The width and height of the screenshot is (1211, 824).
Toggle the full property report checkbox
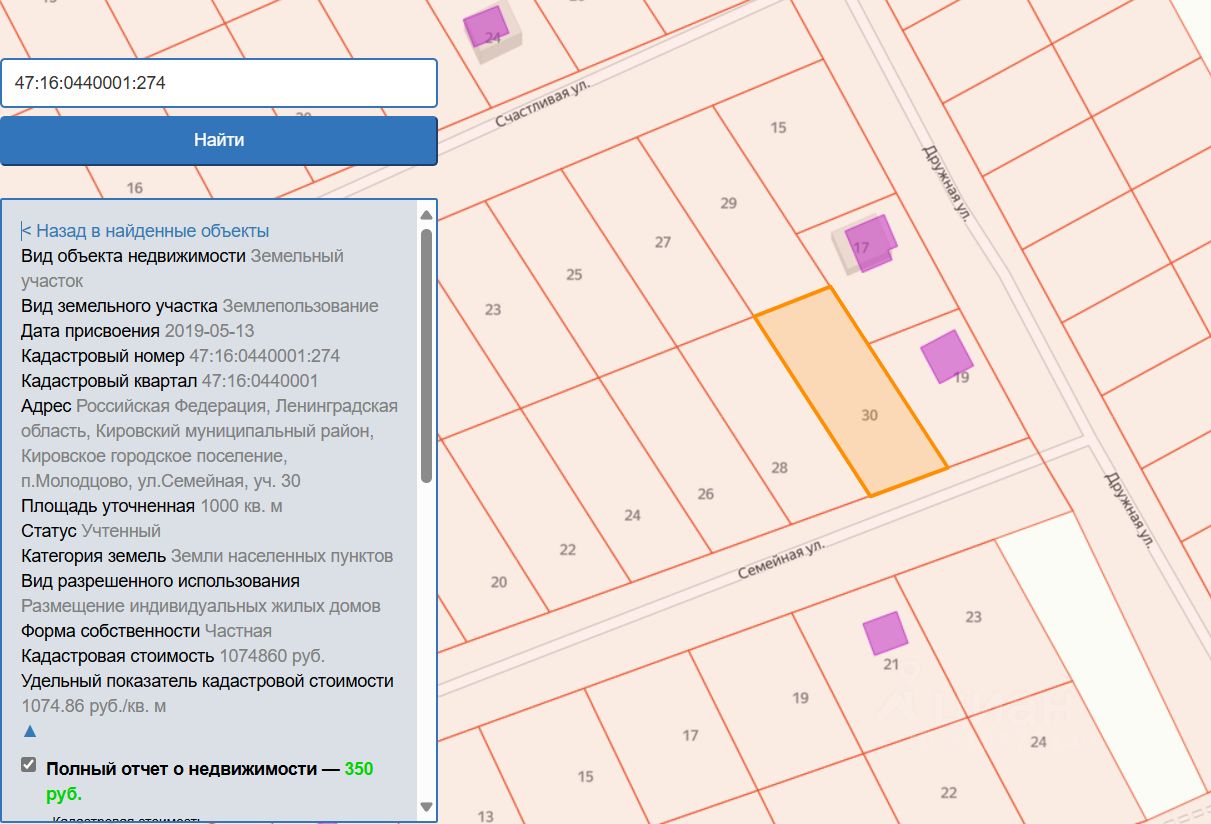[29, 766]
